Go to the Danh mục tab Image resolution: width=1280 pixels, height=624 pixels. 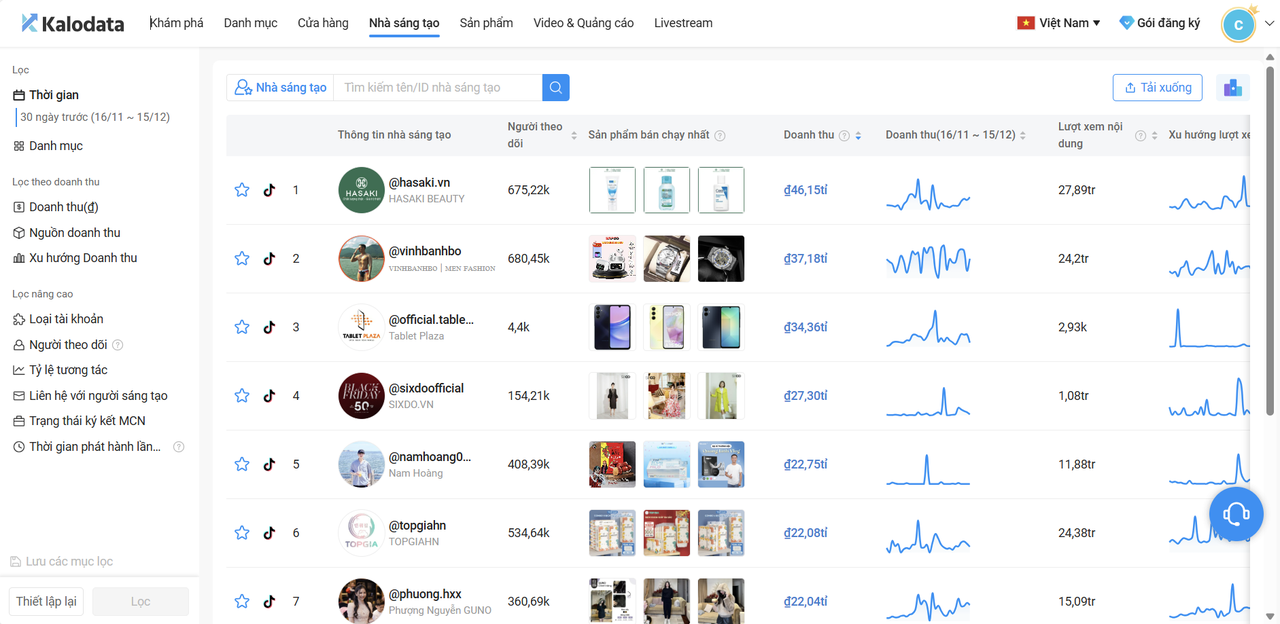pyautogui.click(x=251, y=23)
